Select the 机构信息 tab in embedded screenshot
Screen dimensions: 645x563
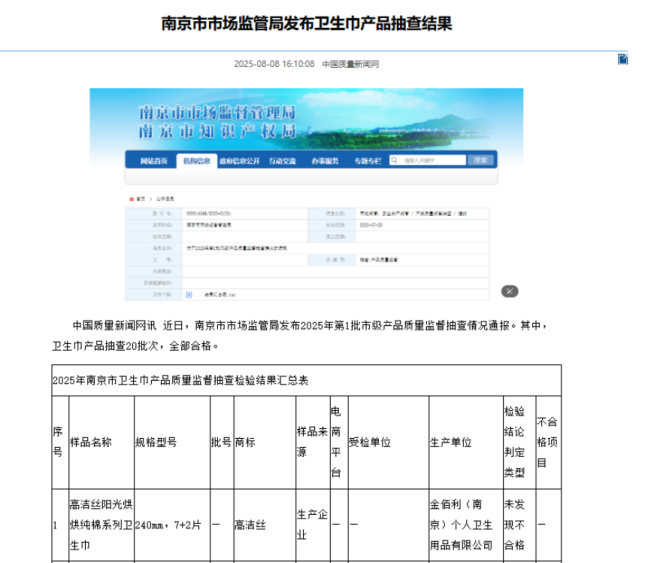tap(196, 161)
